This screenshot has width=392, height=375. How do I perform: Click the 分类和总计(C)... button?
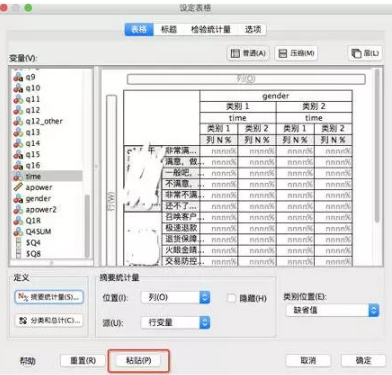pyautogui.click(x=49, y=321)
